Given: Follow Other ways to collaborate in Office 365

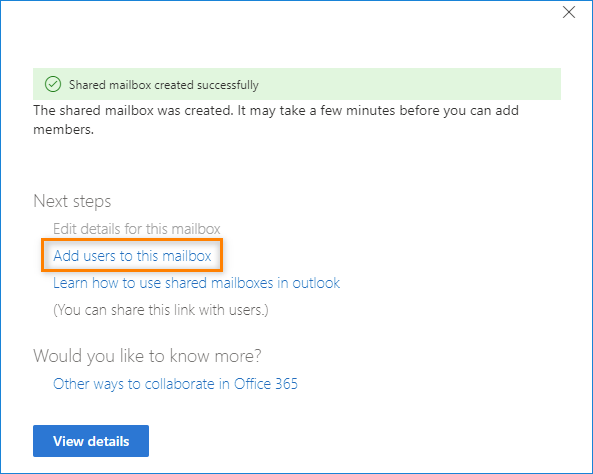Looking at the screenshot, I should coord(175,384).
